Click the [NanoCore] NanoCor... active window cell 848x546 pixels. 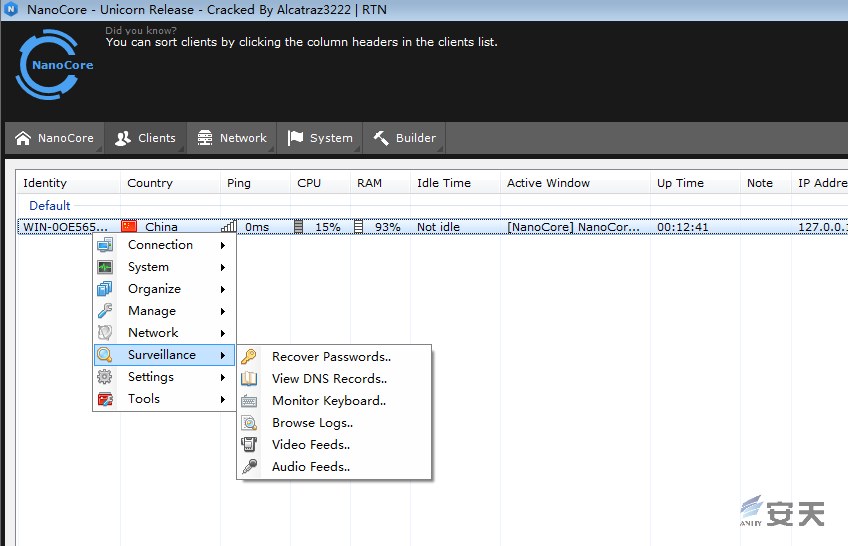[x=573, y=227]
